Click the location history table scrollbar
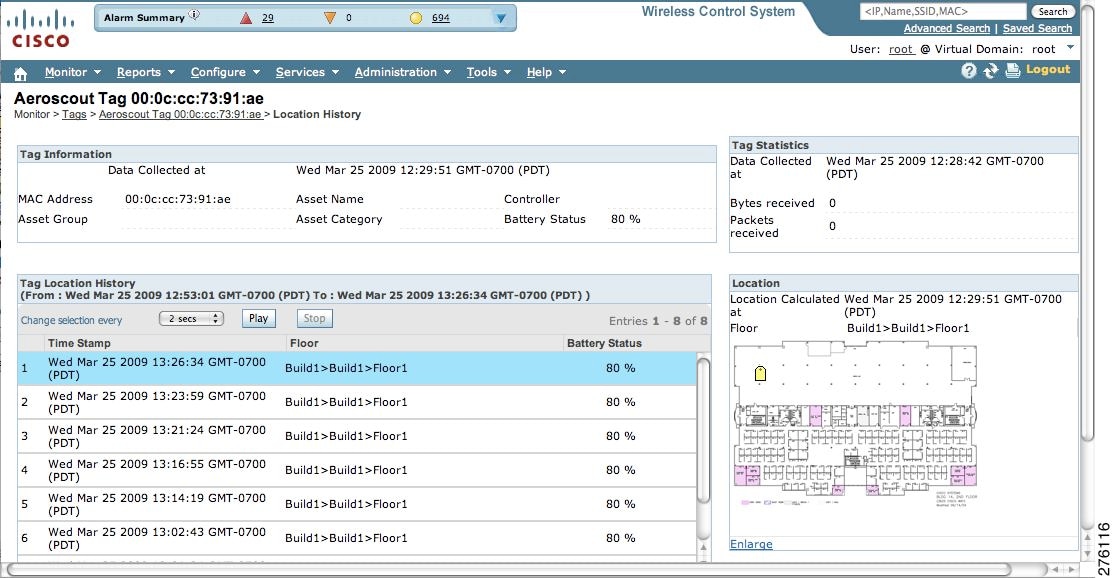The width and height of the screenshot is (1114, 578). (703, 430)
